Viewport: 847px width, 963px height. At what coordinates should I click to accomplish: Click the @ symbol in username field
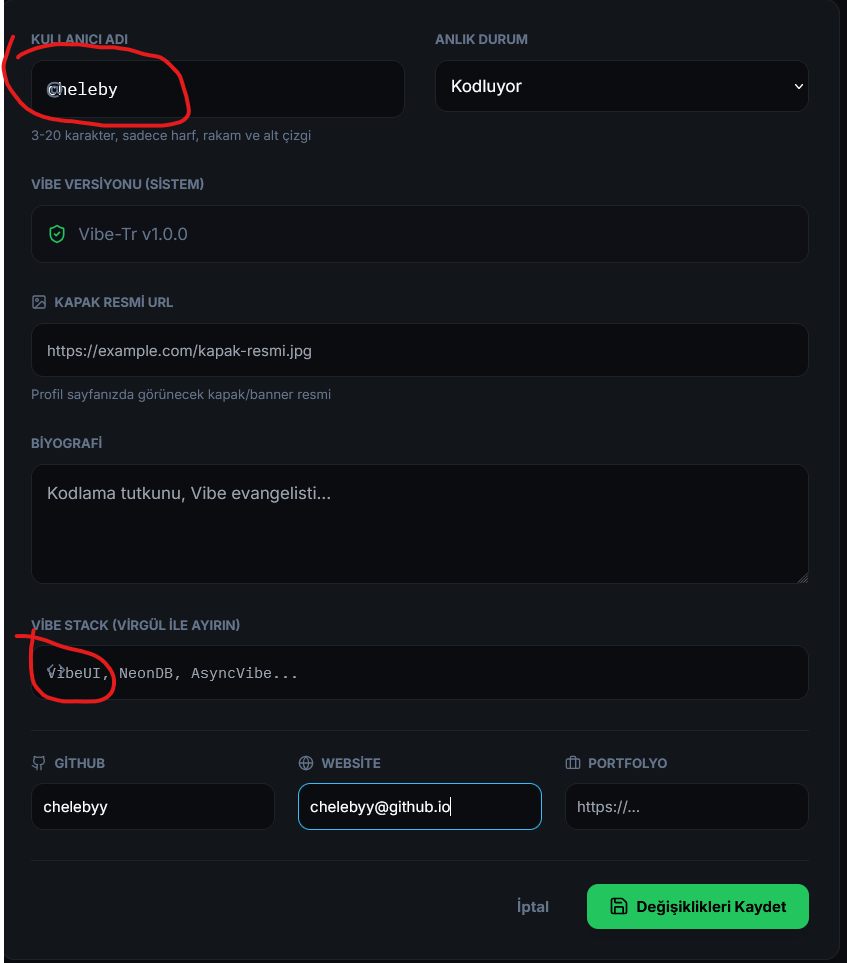pos(53,90)
